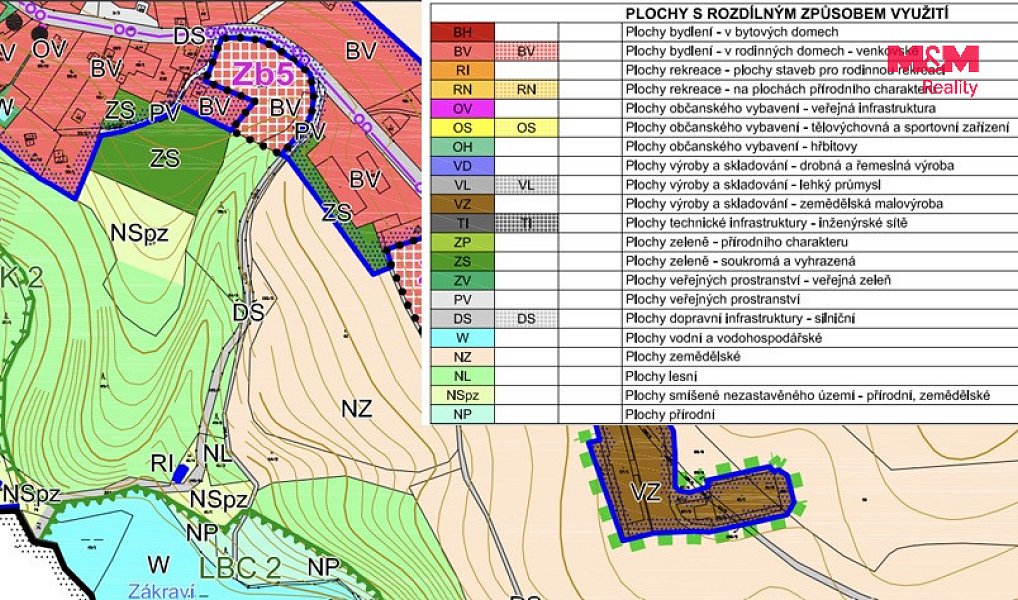Viewport: 1018px width, 600px height.
Task: Click 'Plochy zemědělské' legend text
Action: [682, 357]
